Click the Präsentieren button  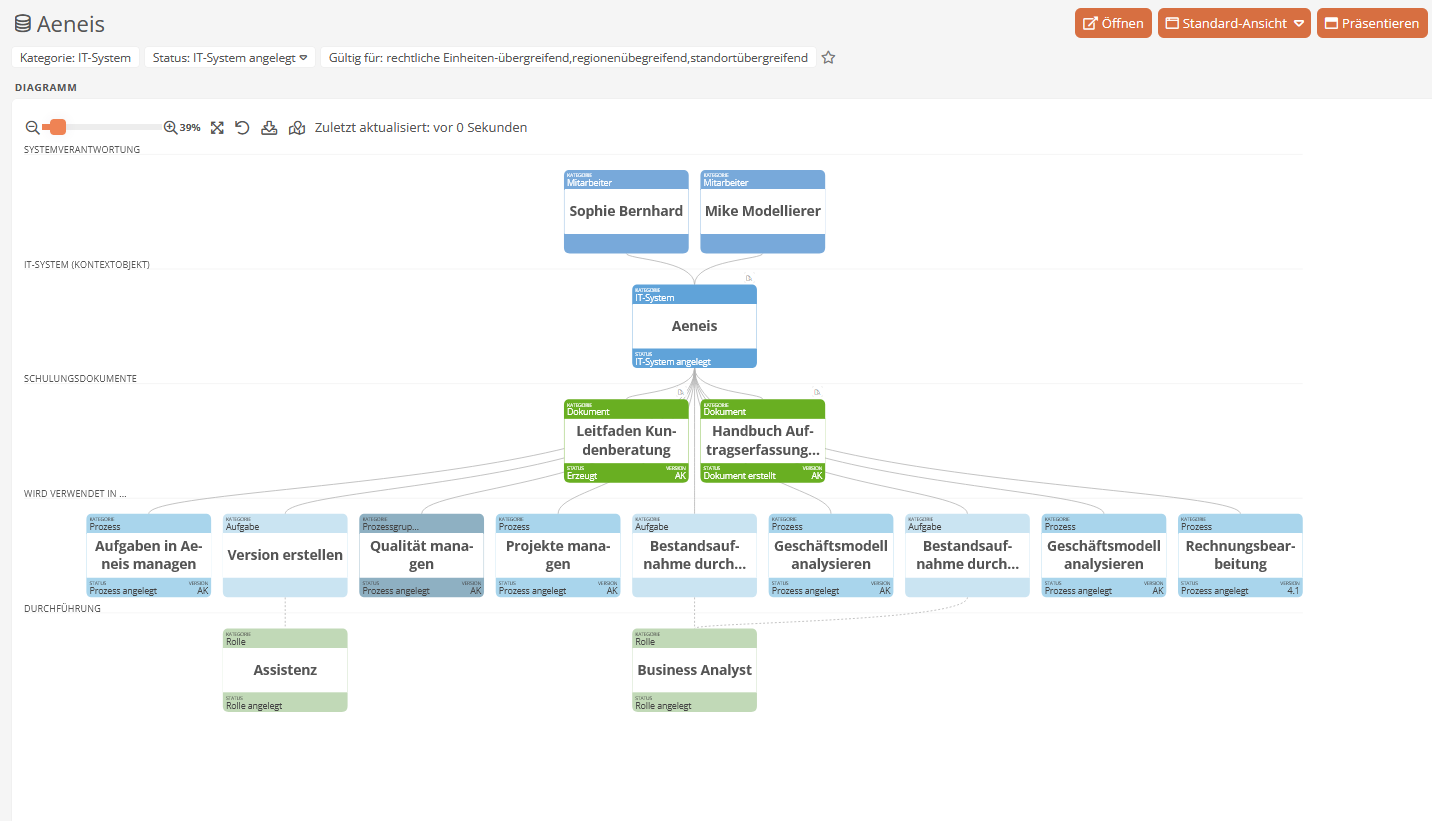[1372, 23]
